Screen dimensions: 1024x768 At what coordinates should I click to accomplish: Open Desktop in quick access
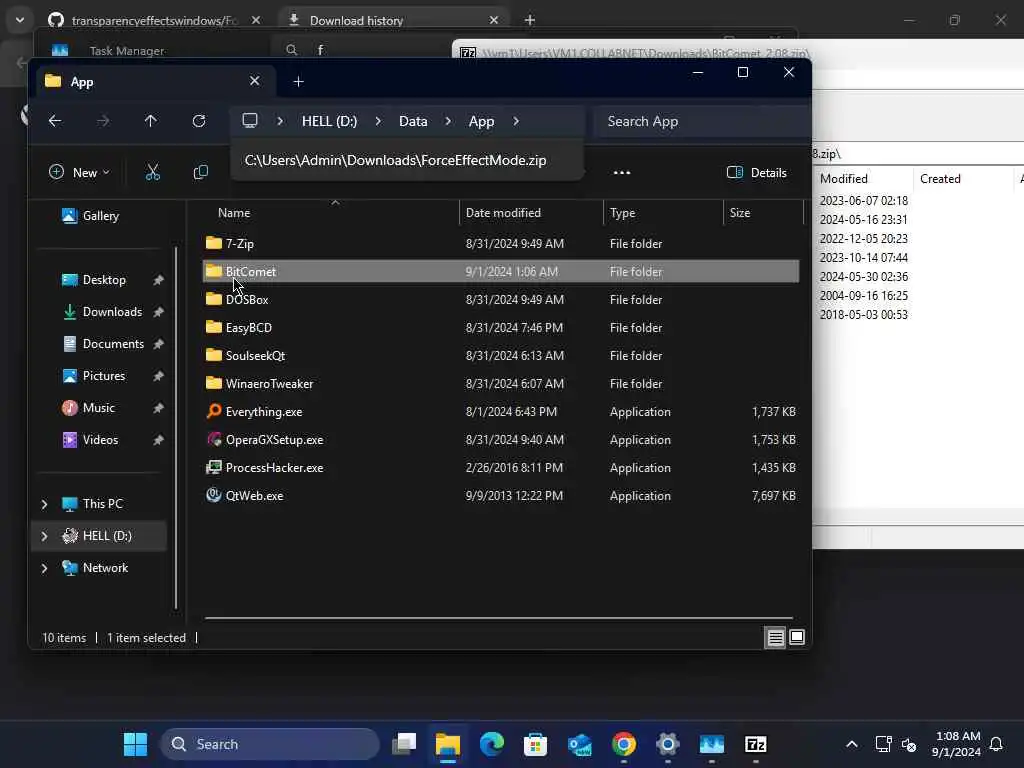(93, 280)
